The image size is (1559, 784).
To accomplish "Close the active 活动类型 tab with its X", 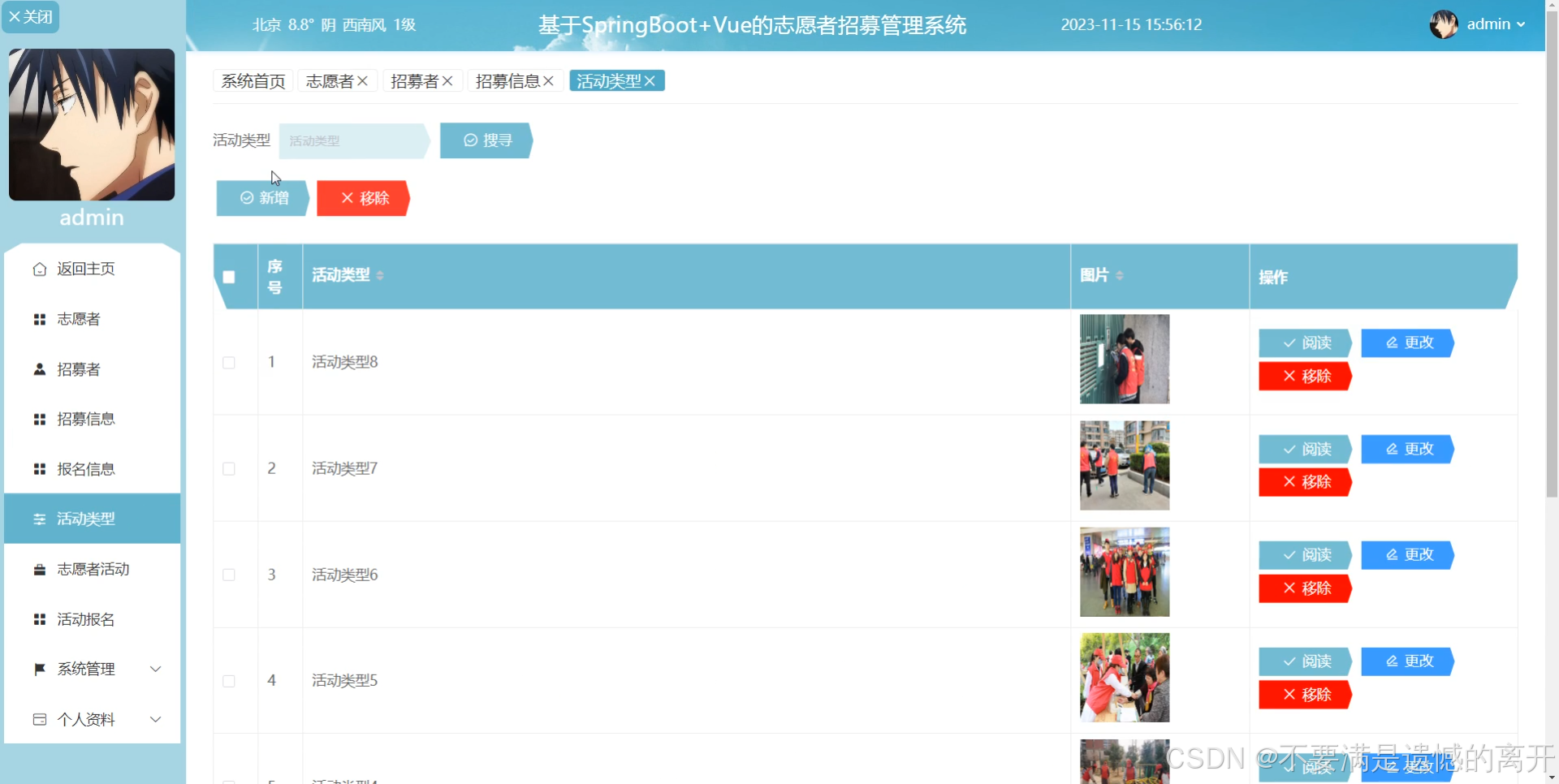I will coord(650,81).
